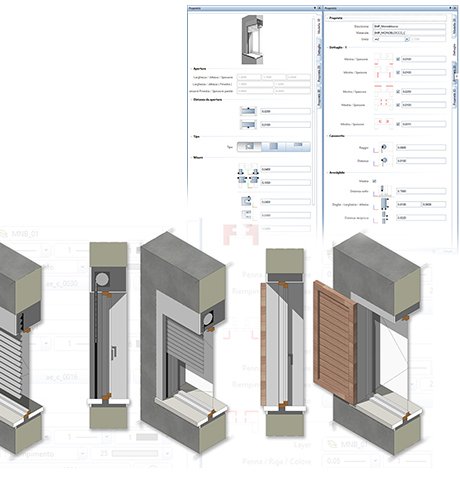
Task: Click the bottom distance-from-opening diagram icon
Action: [248, 125]
